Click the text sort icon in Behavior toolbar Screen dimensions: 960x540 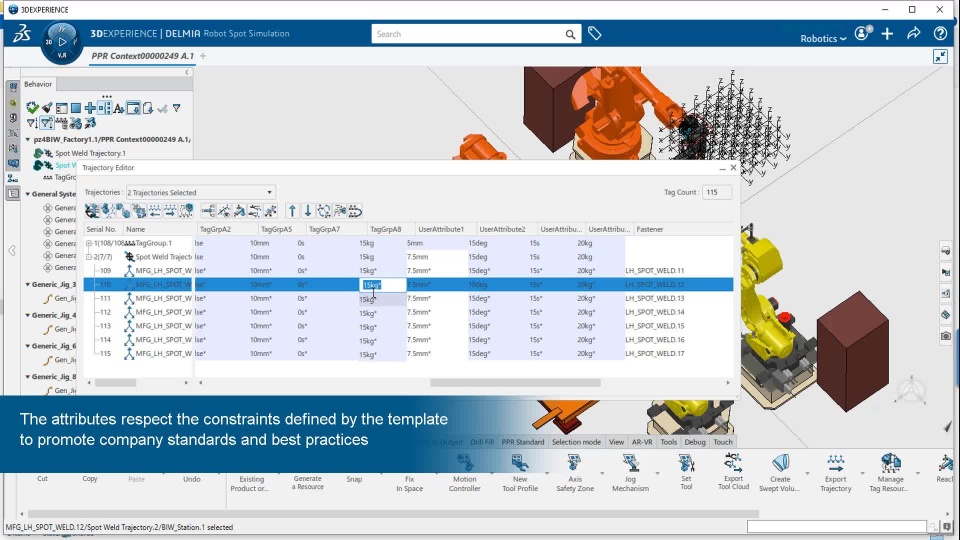point(119,108)
